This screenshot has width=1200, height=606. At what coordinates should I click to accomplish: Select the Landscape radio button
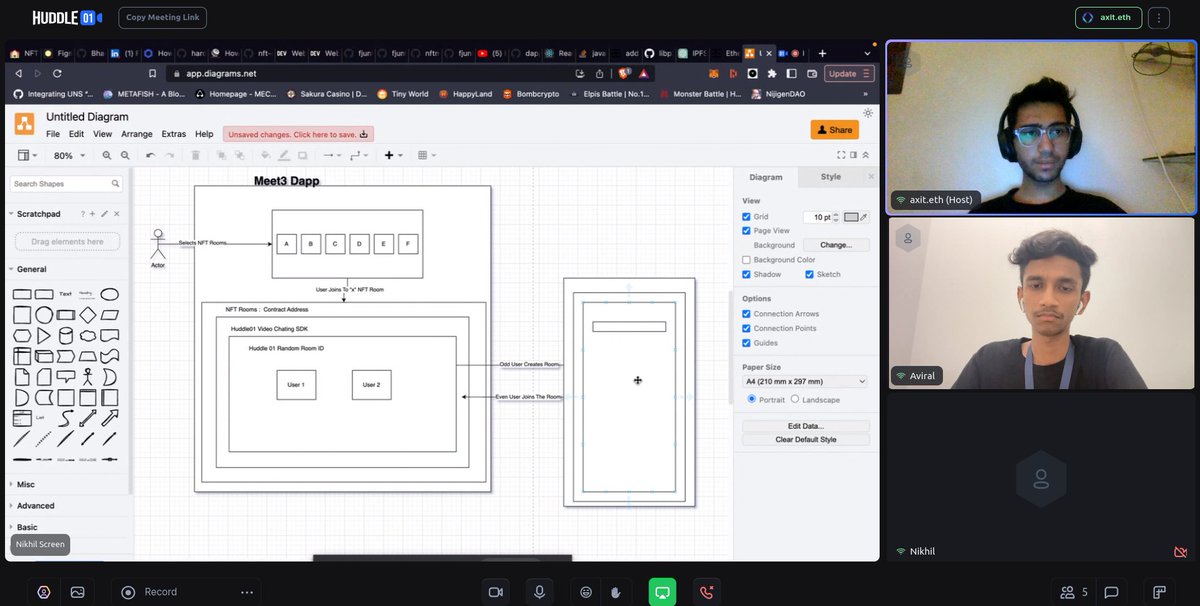[x=795, y=399]
